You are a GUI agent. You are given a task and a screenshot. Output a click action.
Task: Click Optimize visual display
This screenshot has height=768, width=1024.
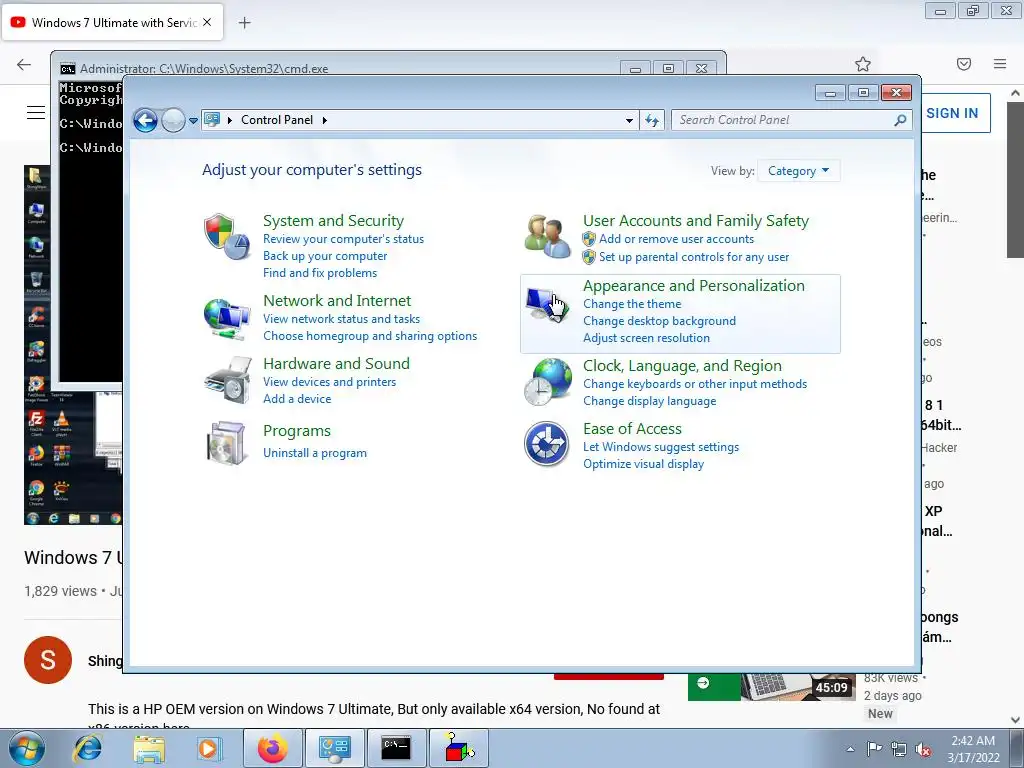point(643,464)
